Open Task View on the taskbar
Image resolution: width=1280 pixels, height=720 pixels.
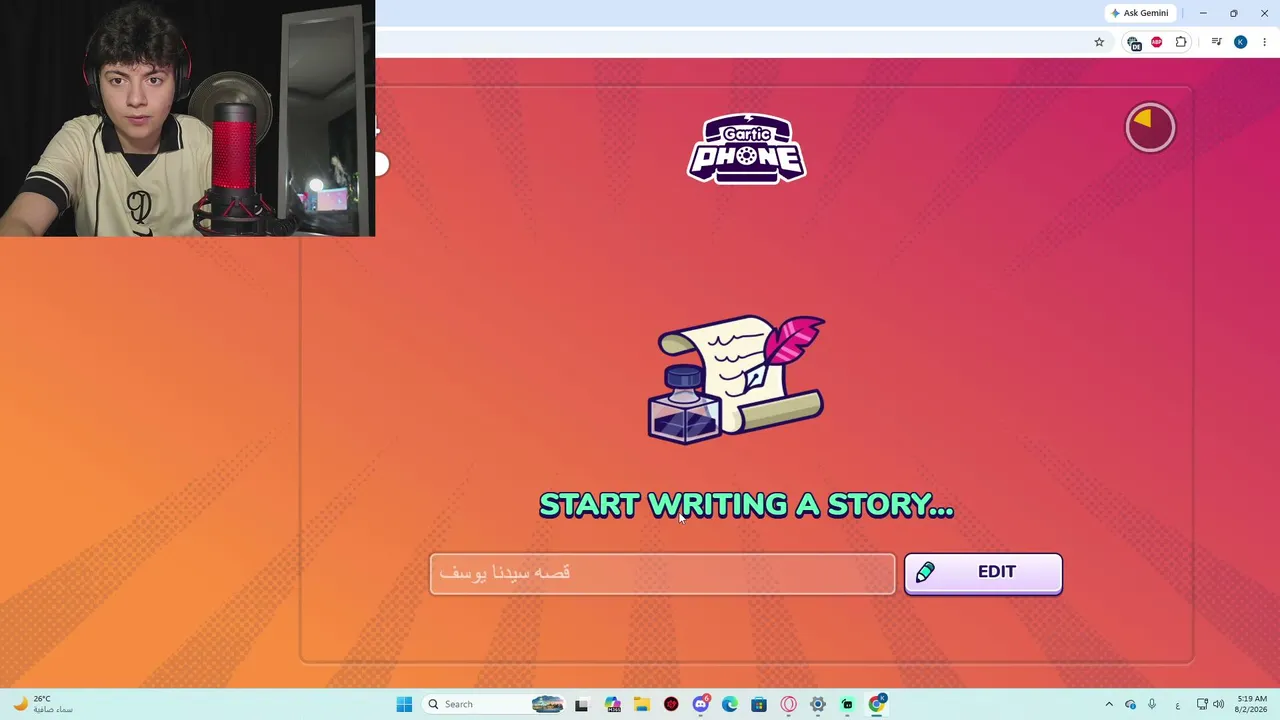tap(581, 704)
